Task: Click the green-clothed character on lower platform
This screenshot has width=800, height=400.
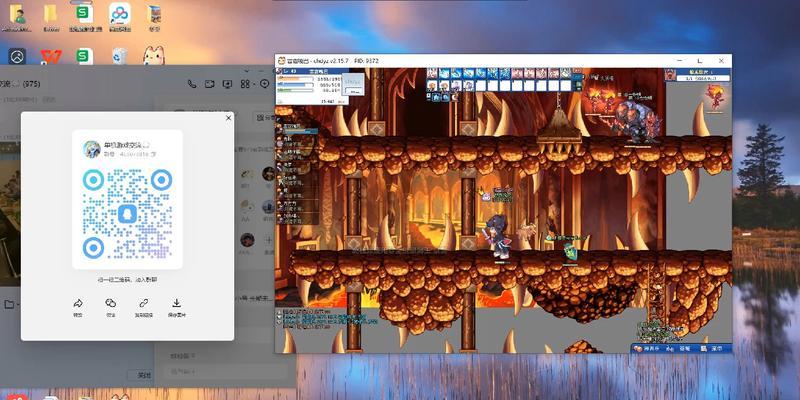Action: point(570,251)
